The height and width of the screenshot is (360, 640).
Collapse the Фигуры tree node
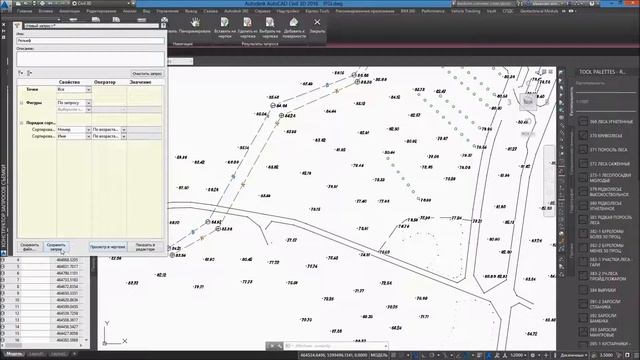(x=22, y=103)
